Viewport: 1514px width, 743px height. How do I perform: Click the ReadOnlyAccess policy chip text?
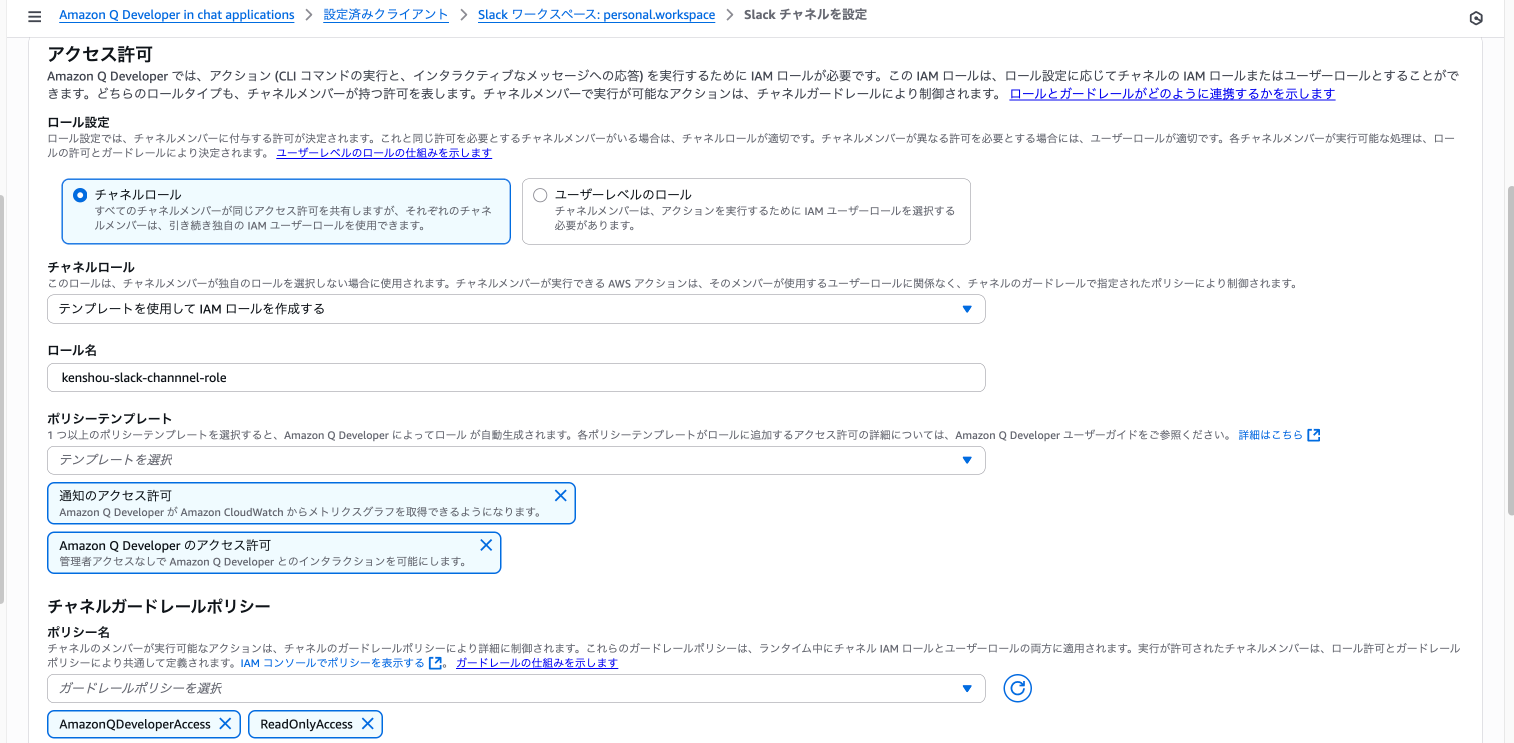click(x=306, y=724)
